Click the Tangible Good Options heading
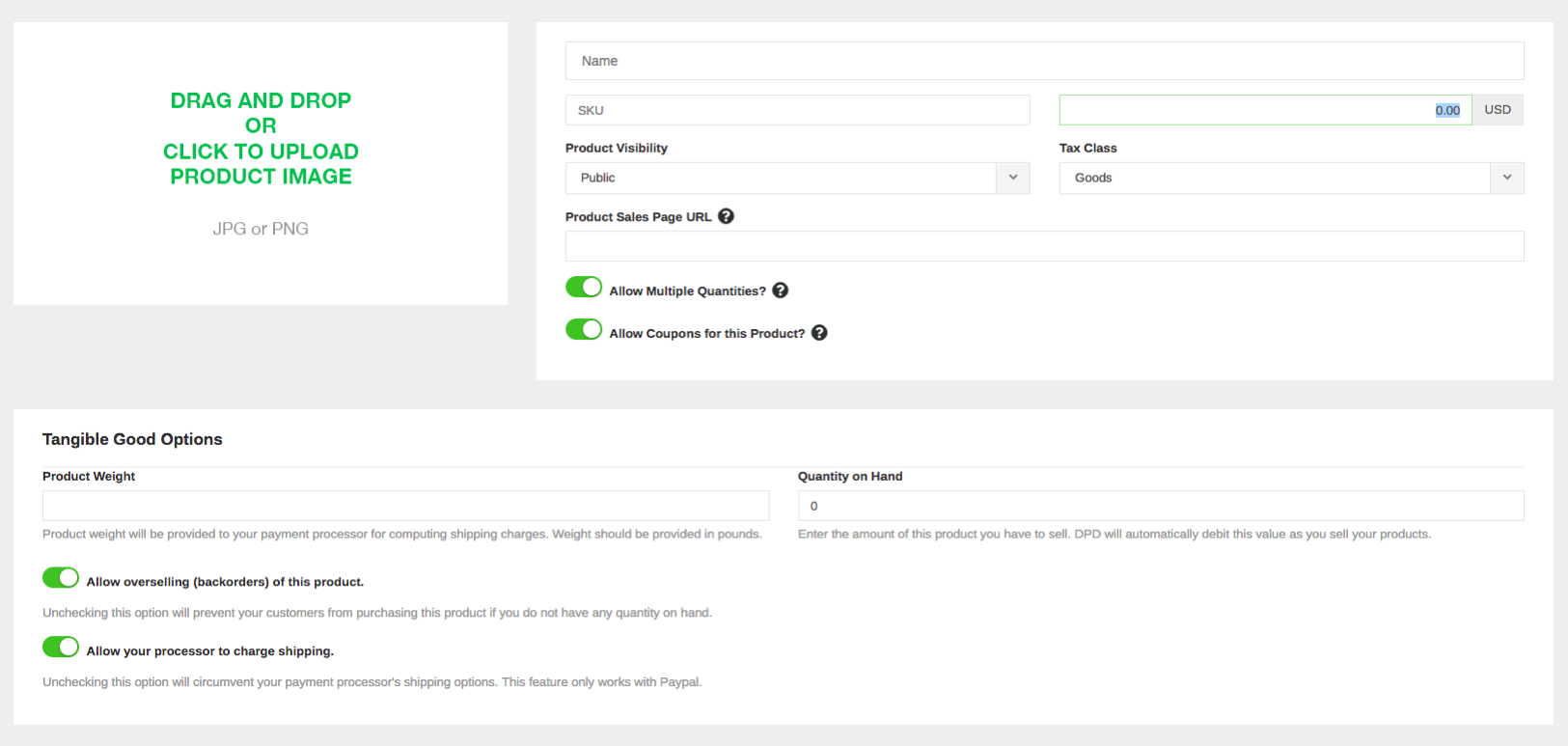The width and height of the screenshot is (1568, 746). click(132, 439)
